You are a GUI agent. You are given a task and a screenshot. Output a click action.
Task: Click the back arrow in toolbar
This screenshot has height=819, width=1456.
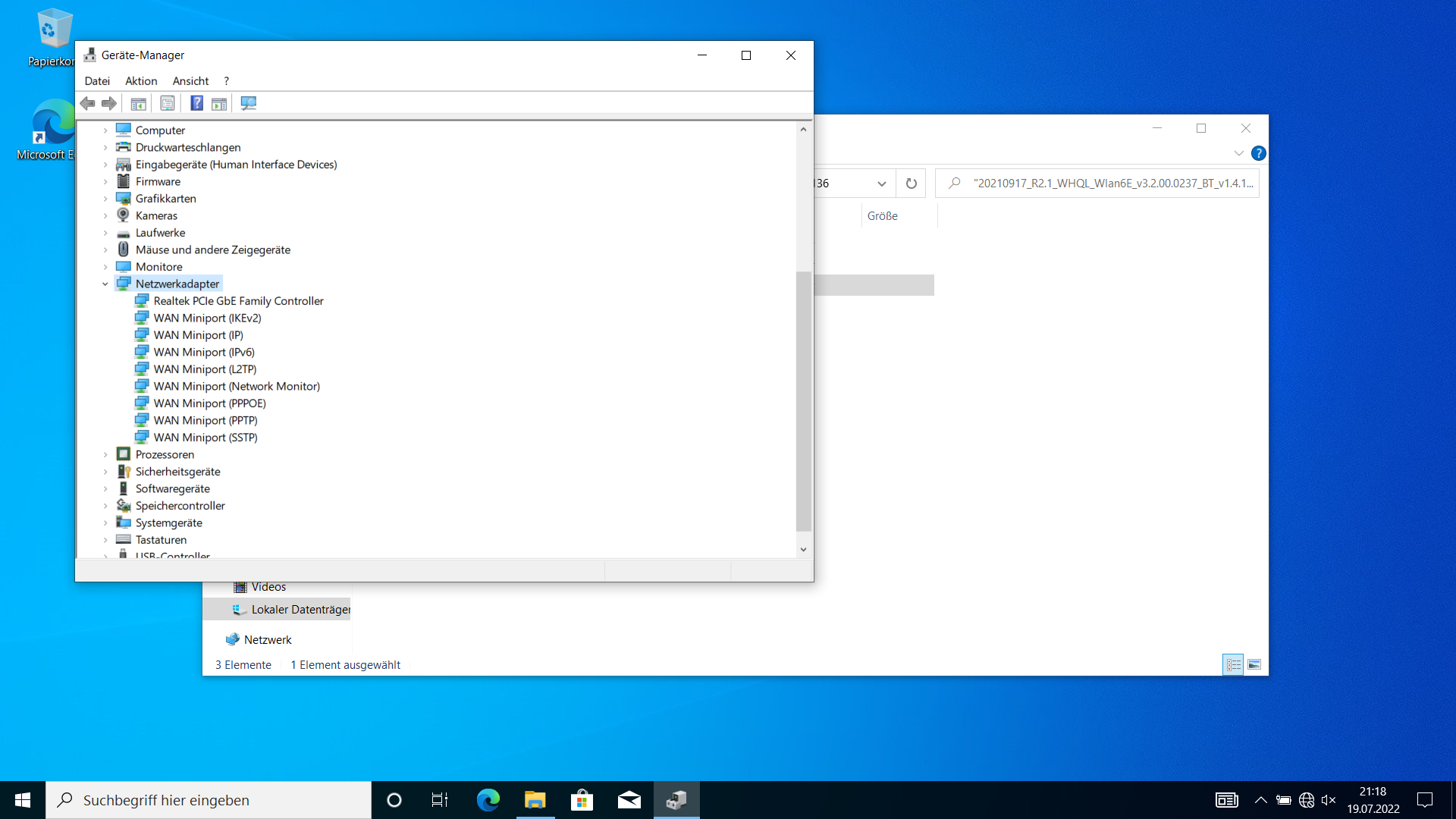point(88,103)
